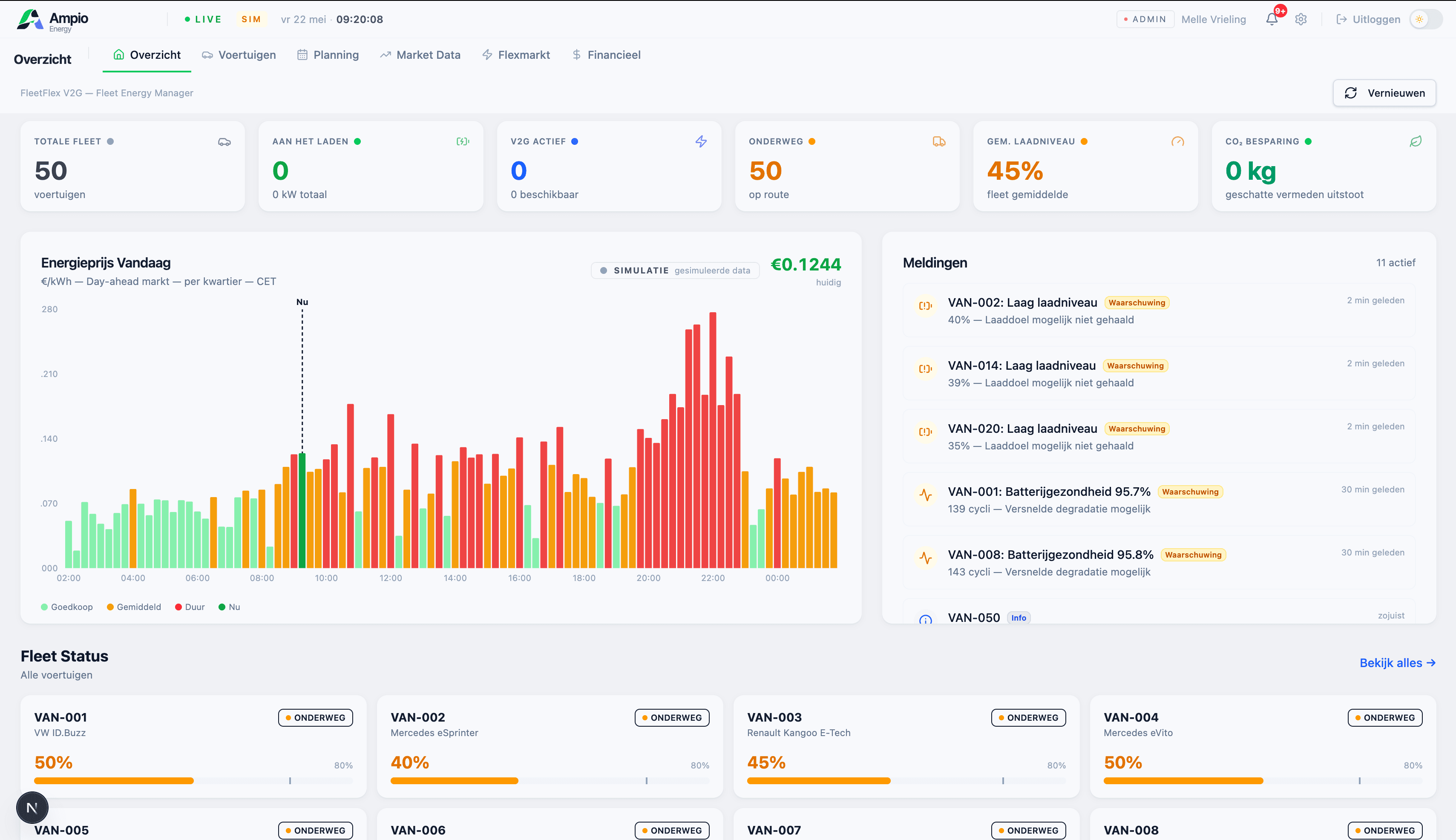1456x840 pixels.
Task: Open settings via gear icon
Action: click(x=1301, y=20)
